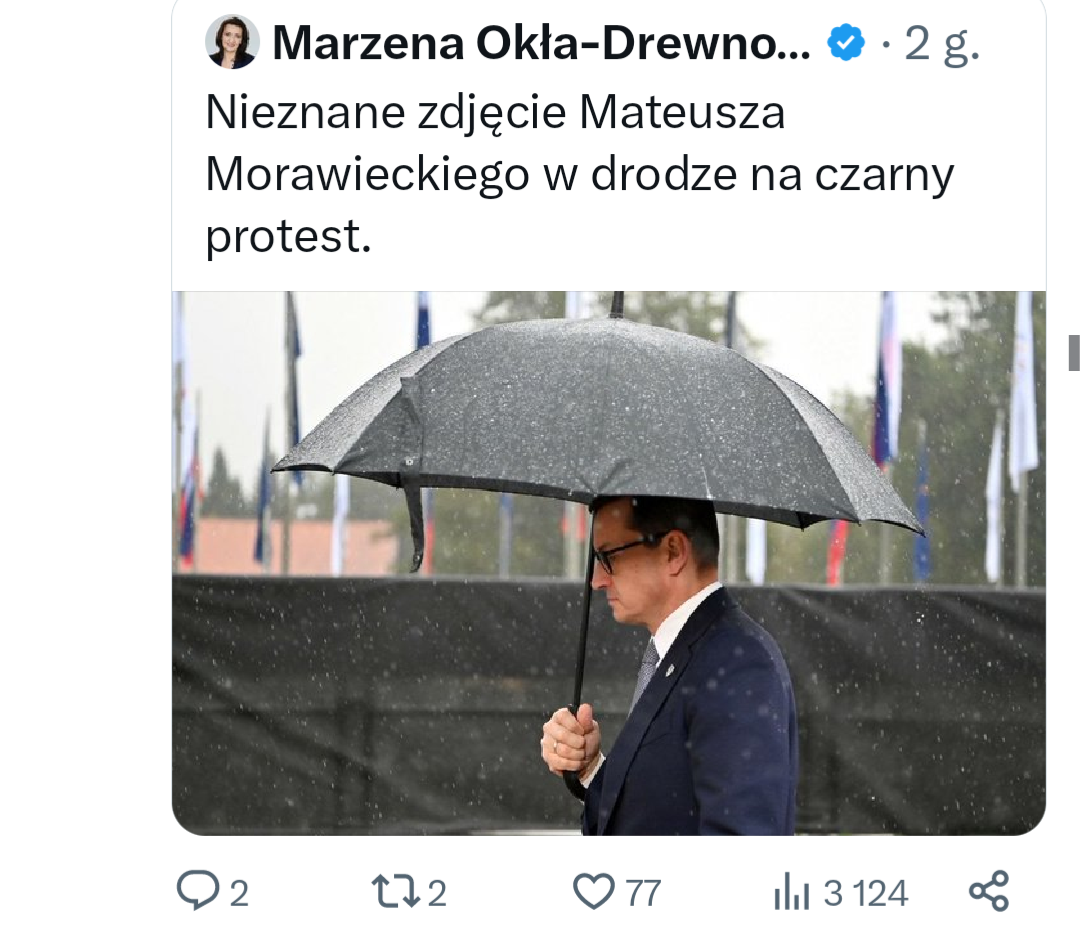Open the author's profile picture avatar

[x=232, y=42]
